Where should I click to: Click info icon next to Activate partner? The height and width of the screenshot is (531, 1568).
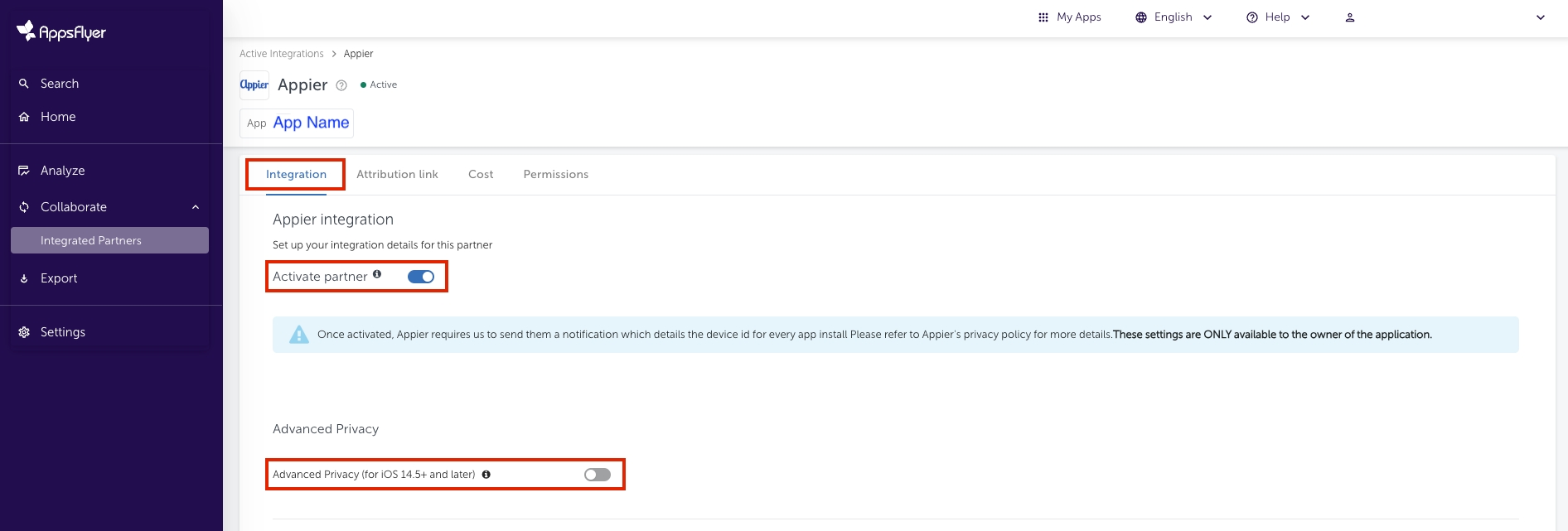coord(377,274)
